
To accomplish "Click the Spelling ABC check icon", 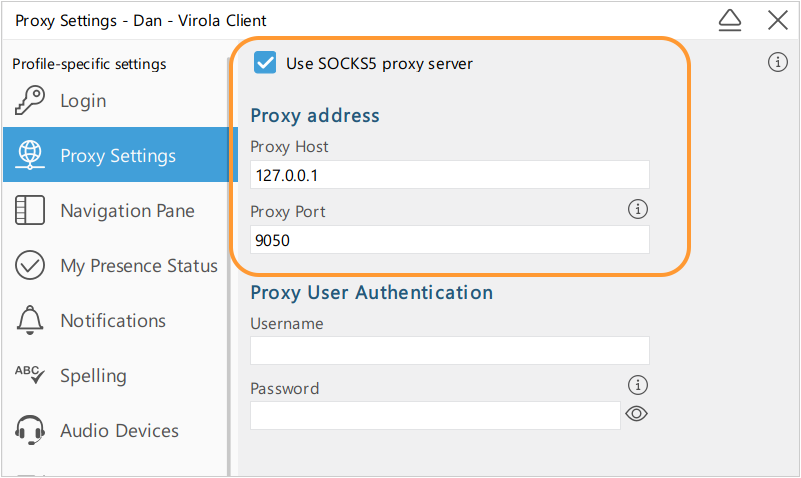I will click(x=30, y=375).
